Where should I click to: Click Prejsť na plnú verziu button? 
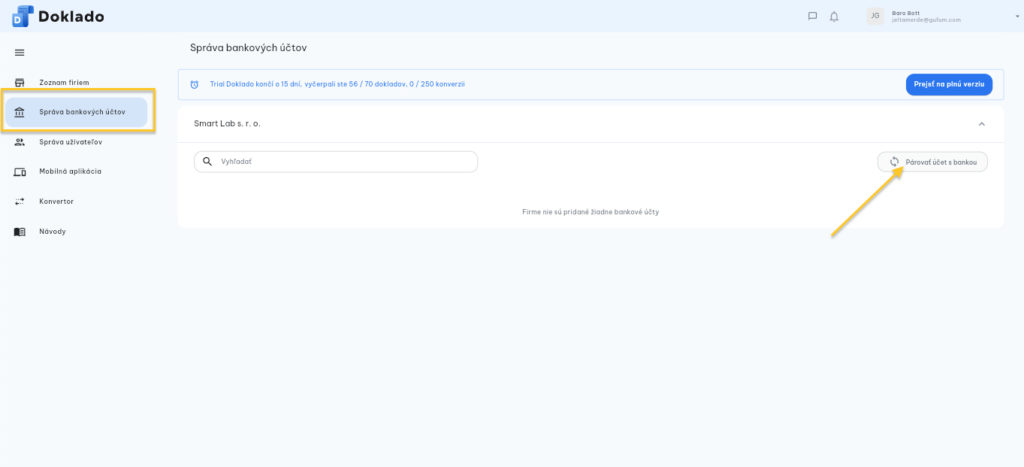[949, 84]
